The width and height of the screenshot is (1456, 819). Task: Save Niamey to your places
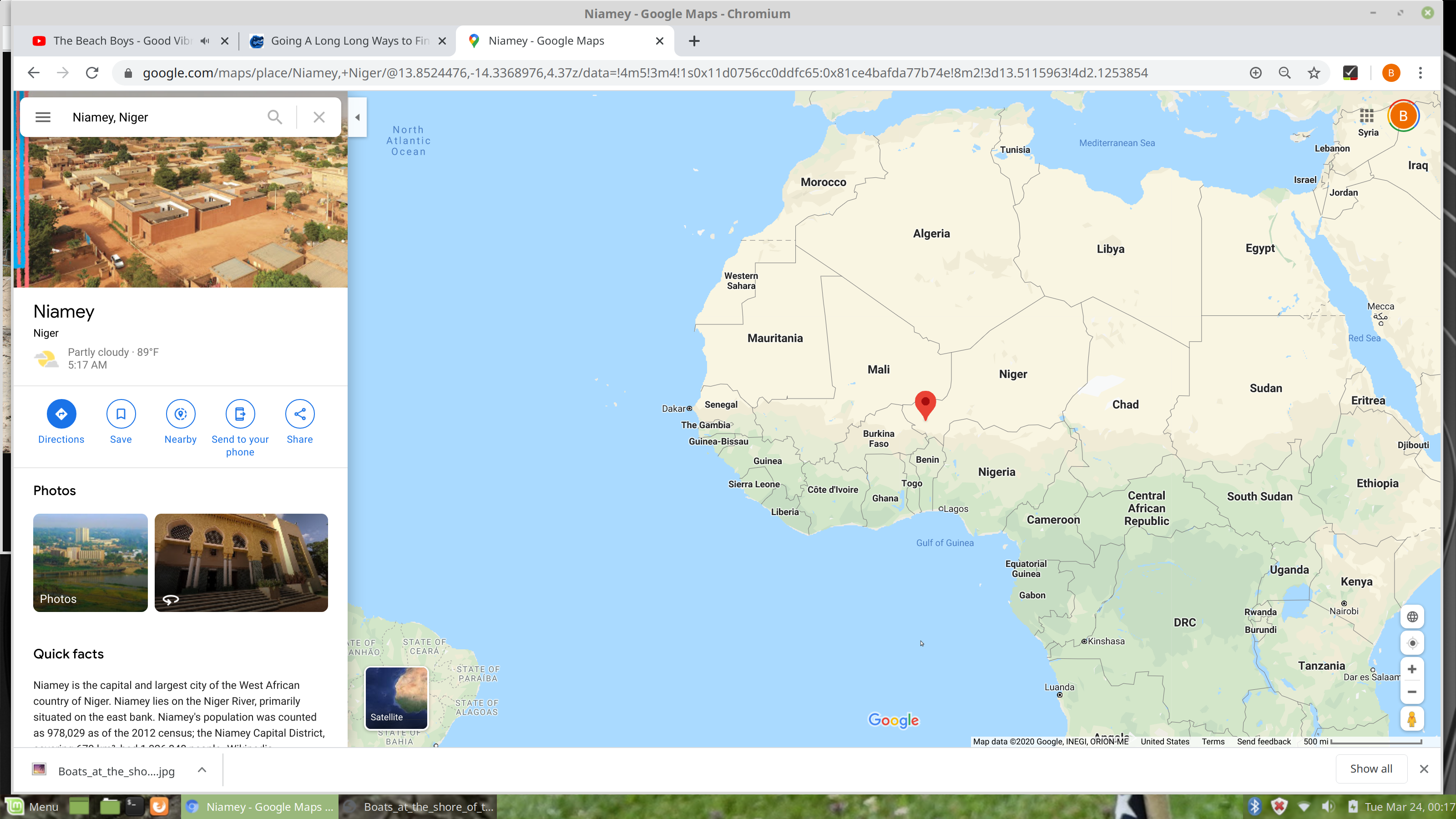coord(121,422)
